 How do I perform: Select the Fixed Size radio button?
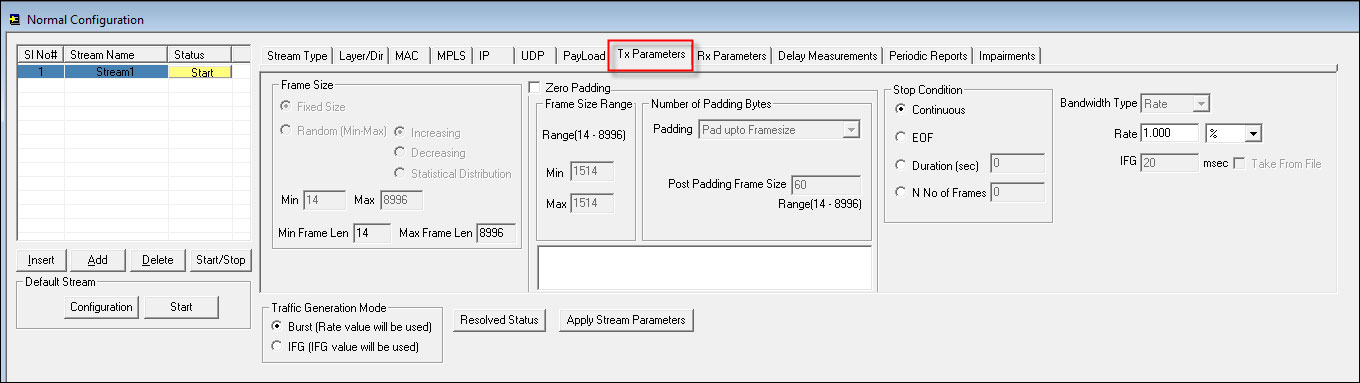287,107
